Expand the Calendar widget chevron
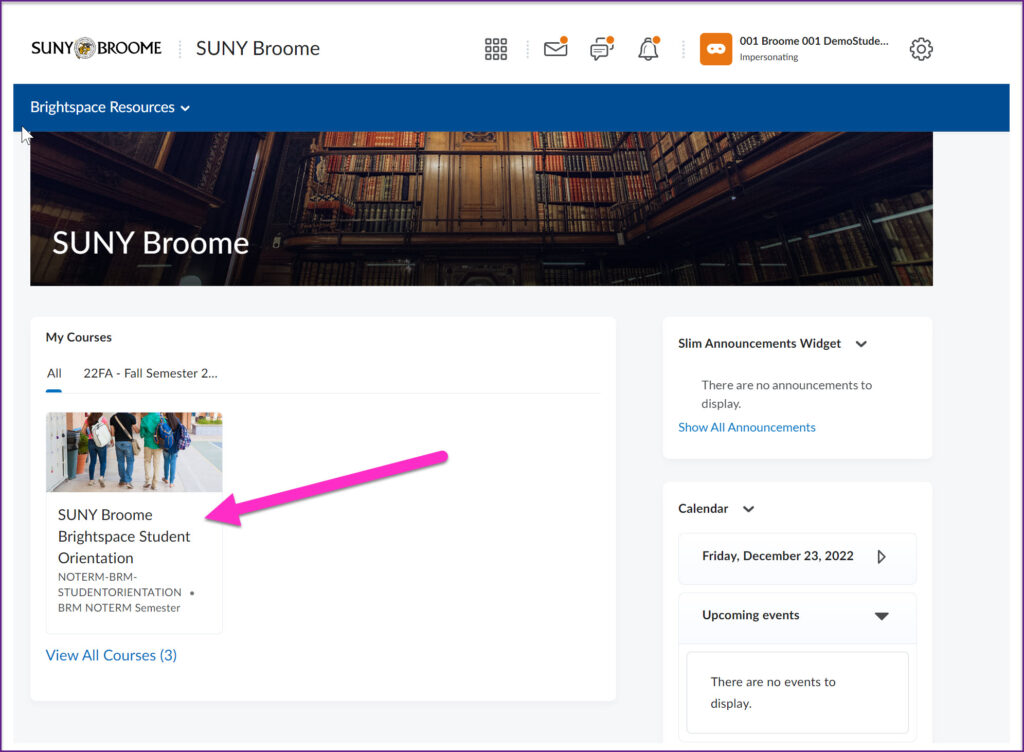The height and width of the screenshot is (752, 1024). (x=748, y=509)
